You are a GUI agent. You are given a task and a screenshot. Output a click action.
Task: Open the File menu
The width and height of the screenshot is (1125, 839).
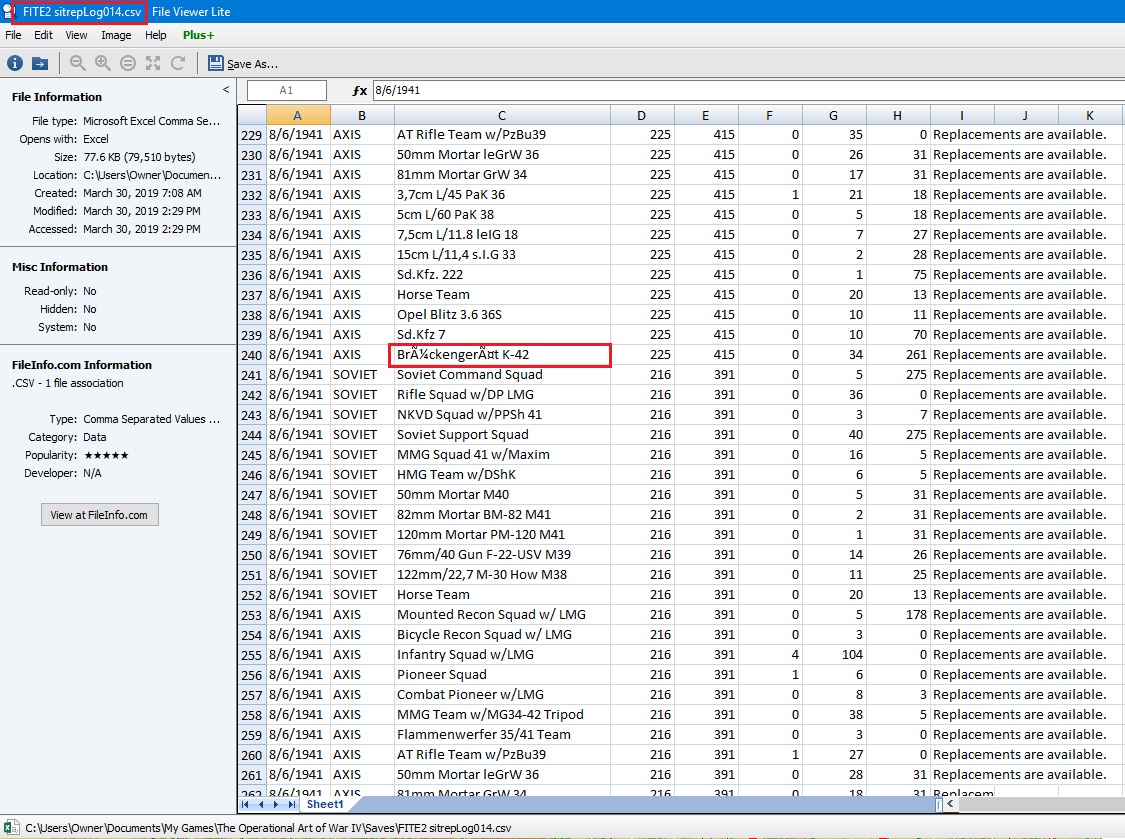coord(14,35)
